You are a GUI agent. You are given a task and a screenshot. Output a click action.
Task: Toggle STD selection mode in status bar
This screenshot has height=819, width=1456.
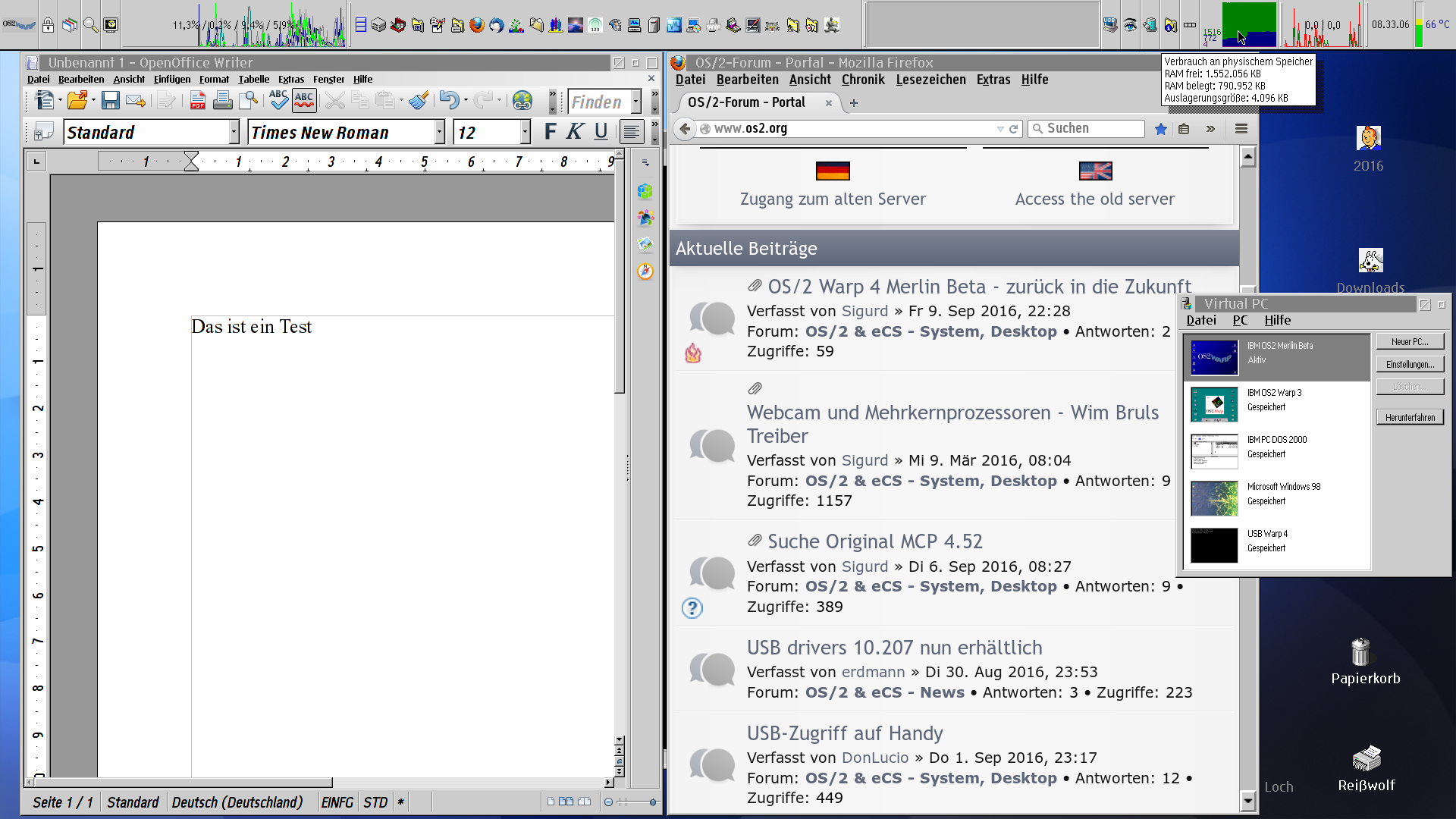(x=375, y=802)
